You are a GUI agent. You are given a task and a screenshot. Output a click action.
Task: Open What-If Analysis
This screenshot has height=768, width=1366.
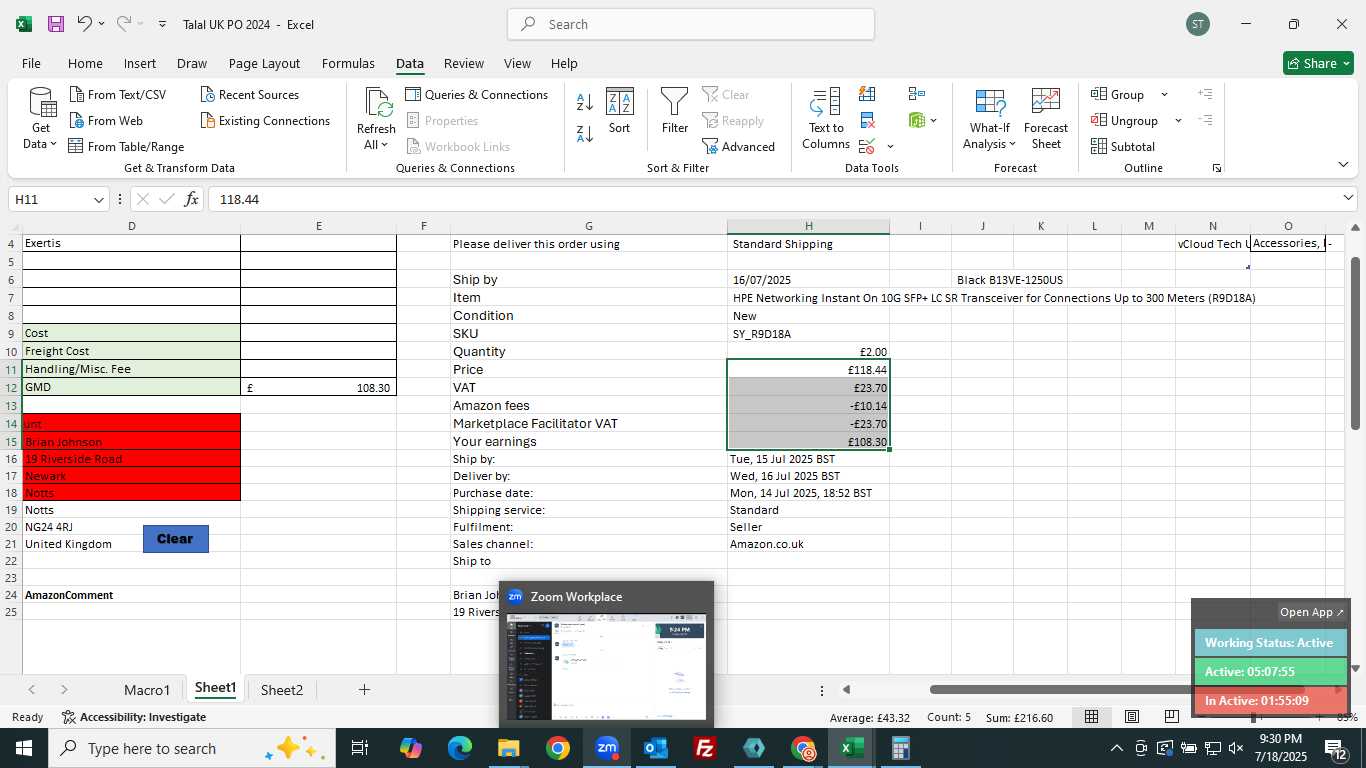990,119
